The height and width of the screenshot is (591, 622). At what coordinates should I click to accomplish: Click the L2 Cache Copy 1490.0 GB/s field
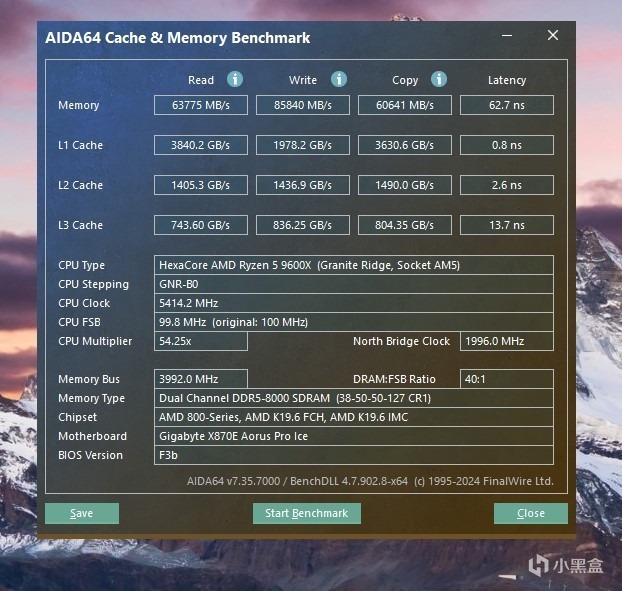(x=405, y=185)
